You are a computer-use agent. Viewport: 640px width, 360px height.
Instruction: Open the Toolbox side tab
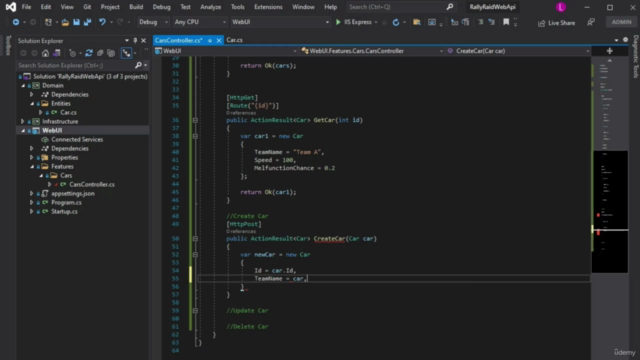click(8, 45)
